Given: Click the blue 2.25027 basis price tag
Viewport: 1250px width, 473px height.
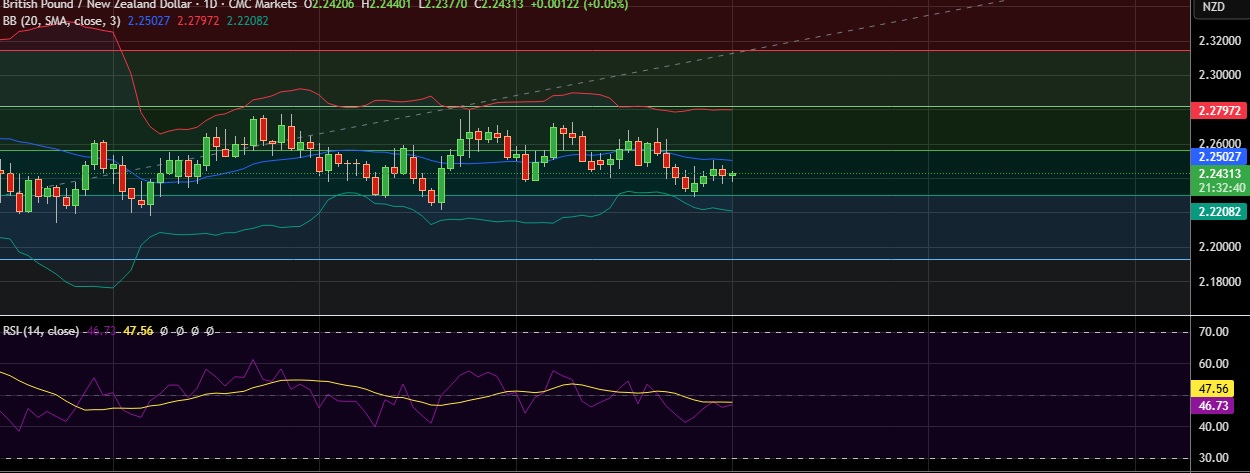Looking at the screenshot, I should (x=1218, y=157).
